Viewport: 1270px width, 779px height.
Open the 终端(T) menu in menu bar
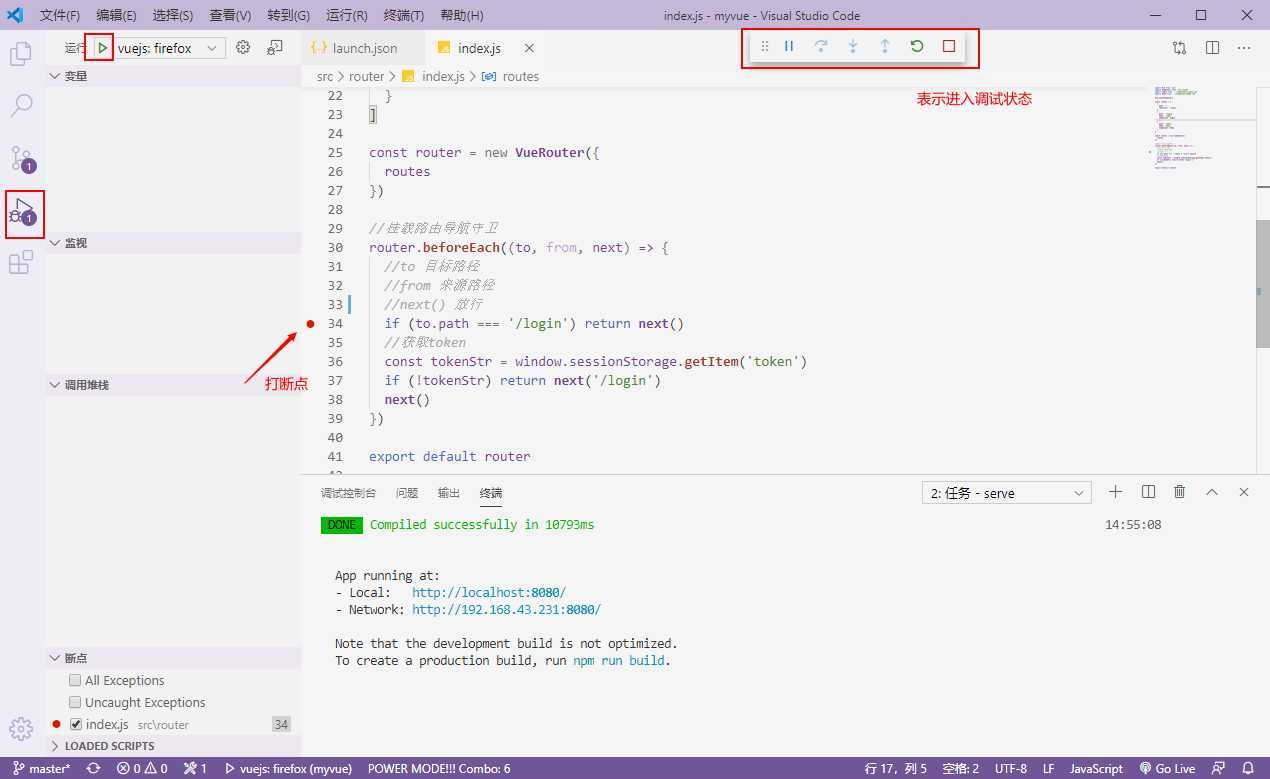[x=404, y=16]
